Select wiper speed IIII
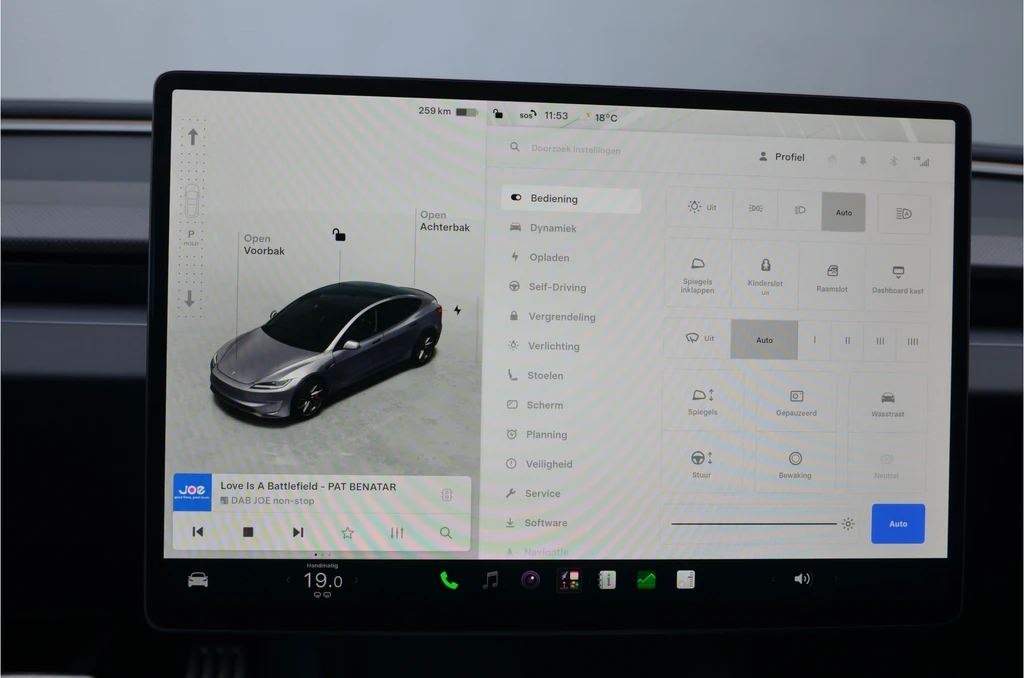 (913, 341)
